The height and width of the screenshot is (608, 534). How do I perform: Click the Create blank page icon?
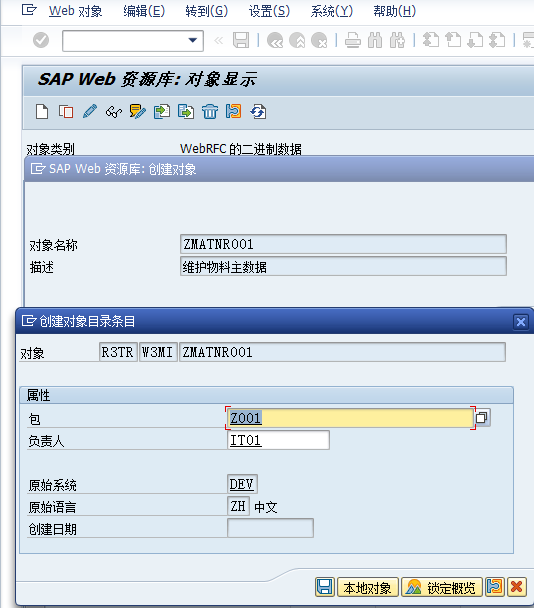42,112
